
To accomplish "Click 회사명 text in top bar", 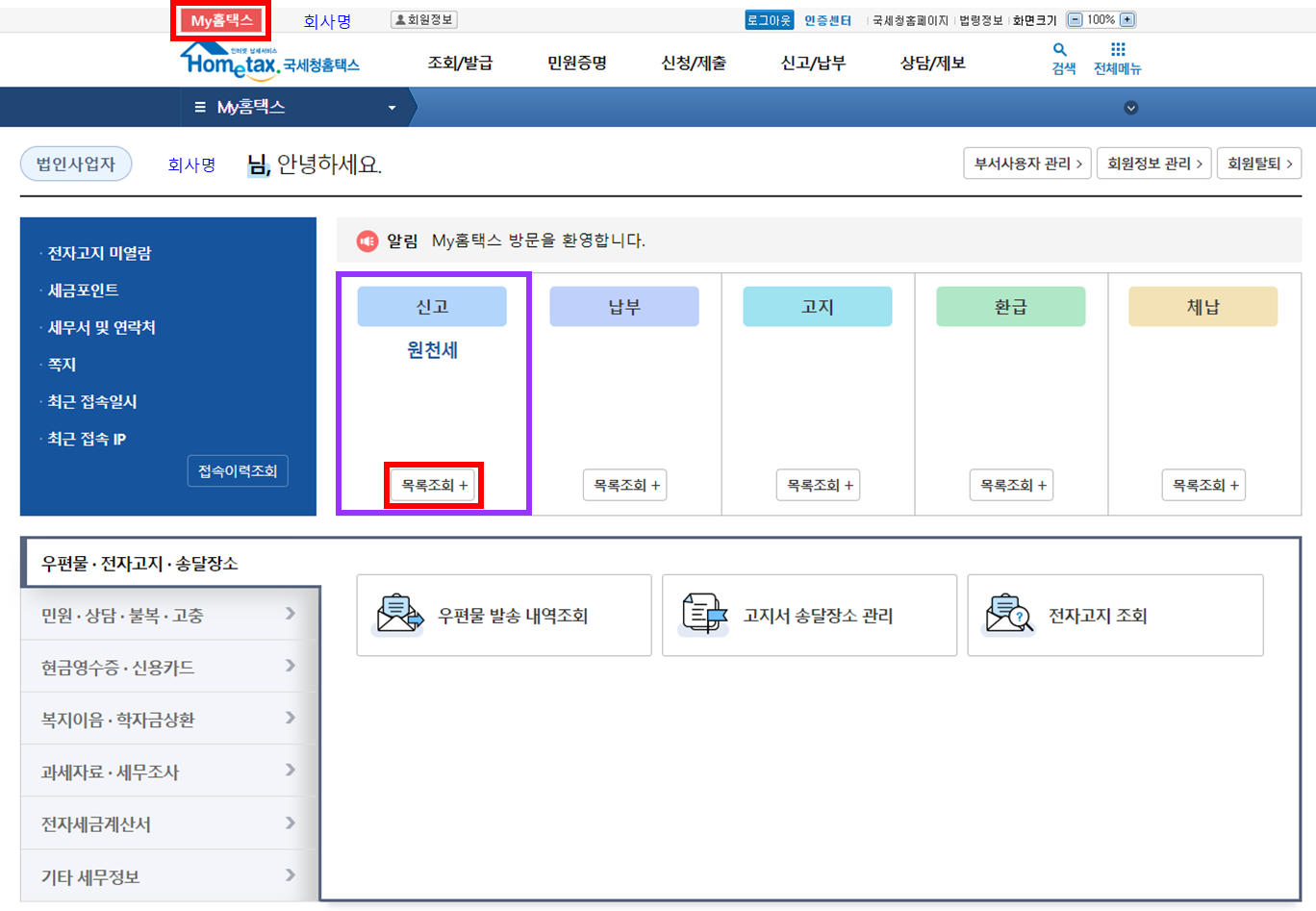I will click(x=327, y=21).
